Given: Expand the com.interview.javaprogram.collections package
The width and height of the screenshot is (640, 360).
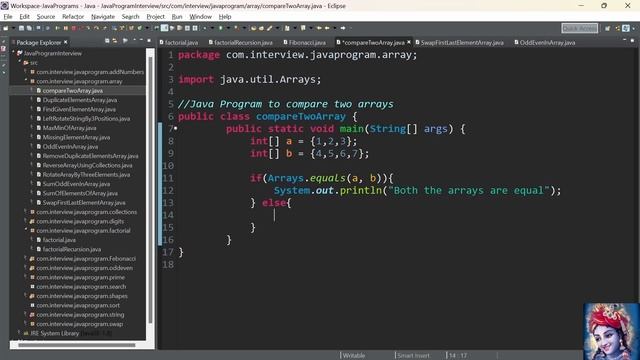Looking at the screenshot, I should 26,212.
